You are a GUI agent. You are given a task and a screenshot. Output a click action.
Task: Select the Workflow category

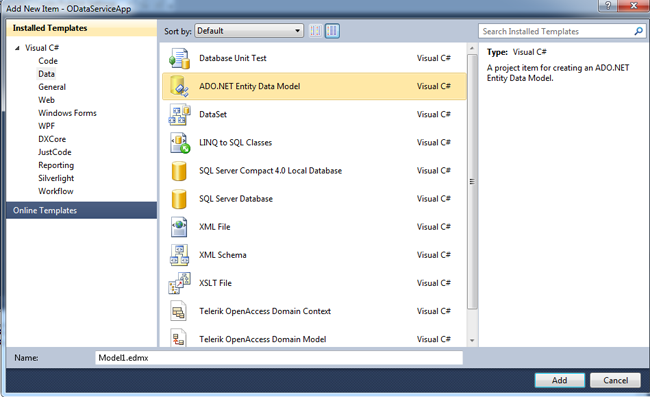tap(56, 191)
